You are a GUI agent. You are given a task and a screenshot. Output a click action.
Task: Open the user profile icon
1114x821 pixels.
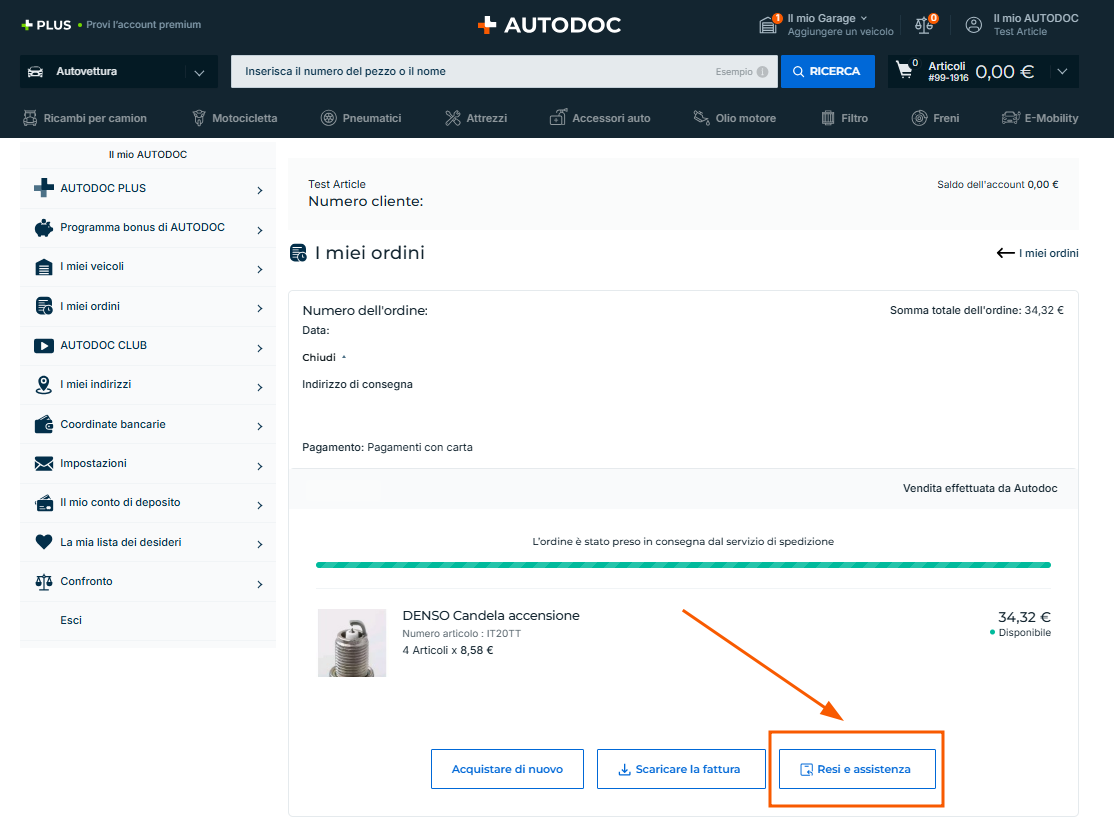(973, 25)
